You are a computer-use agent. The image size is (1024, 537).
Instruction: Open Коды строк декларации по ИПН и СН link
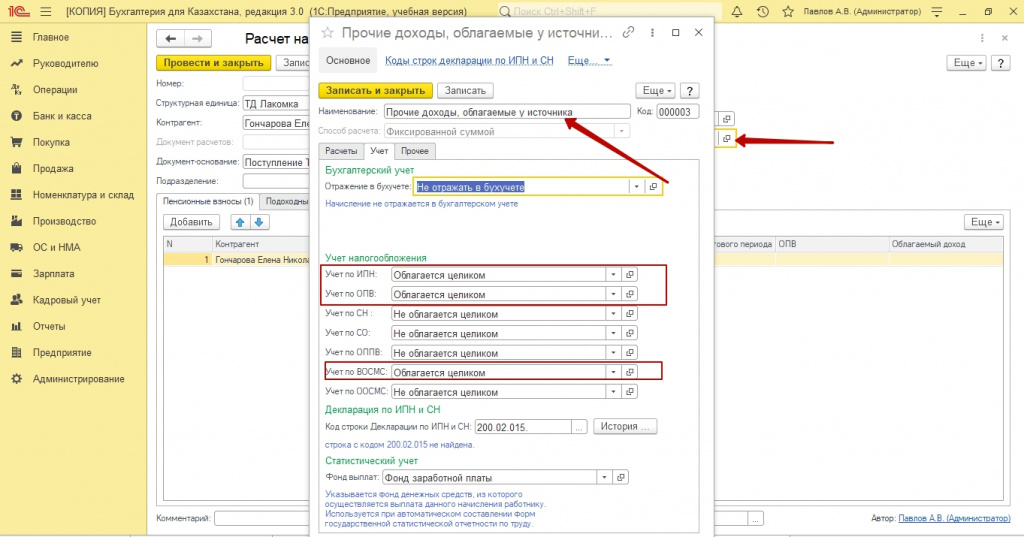pyautogui.click(x=469, y=61)
